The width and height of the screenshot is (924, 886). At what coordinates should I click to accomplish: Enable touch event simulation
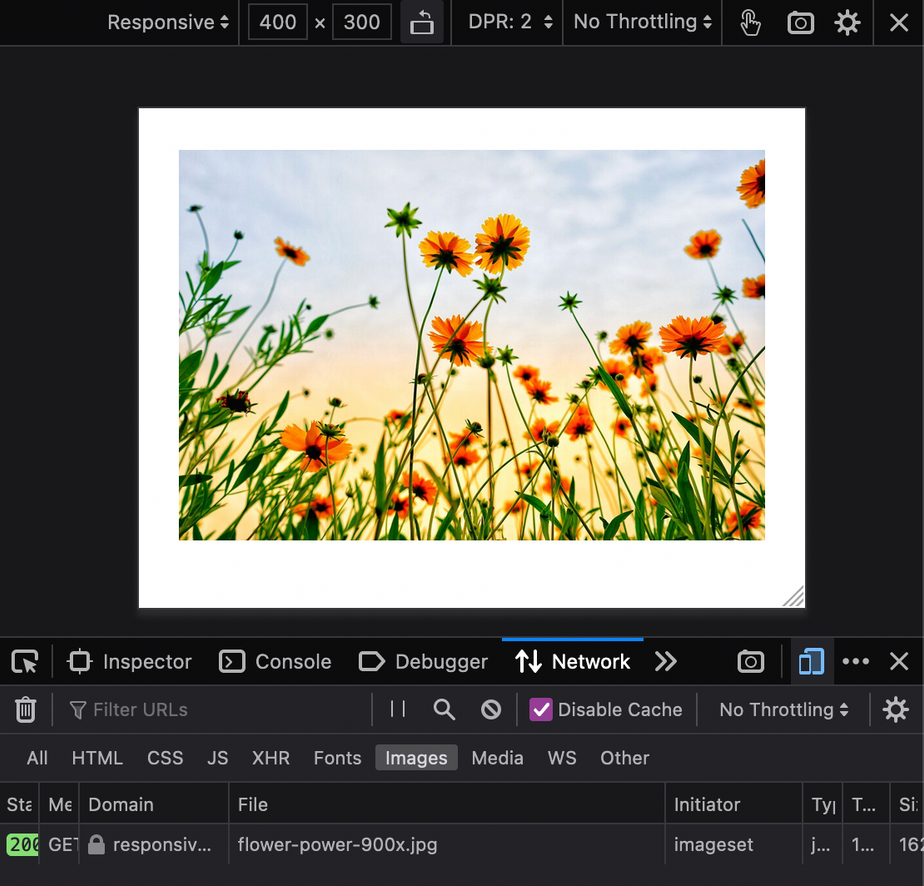click(749, 22)
